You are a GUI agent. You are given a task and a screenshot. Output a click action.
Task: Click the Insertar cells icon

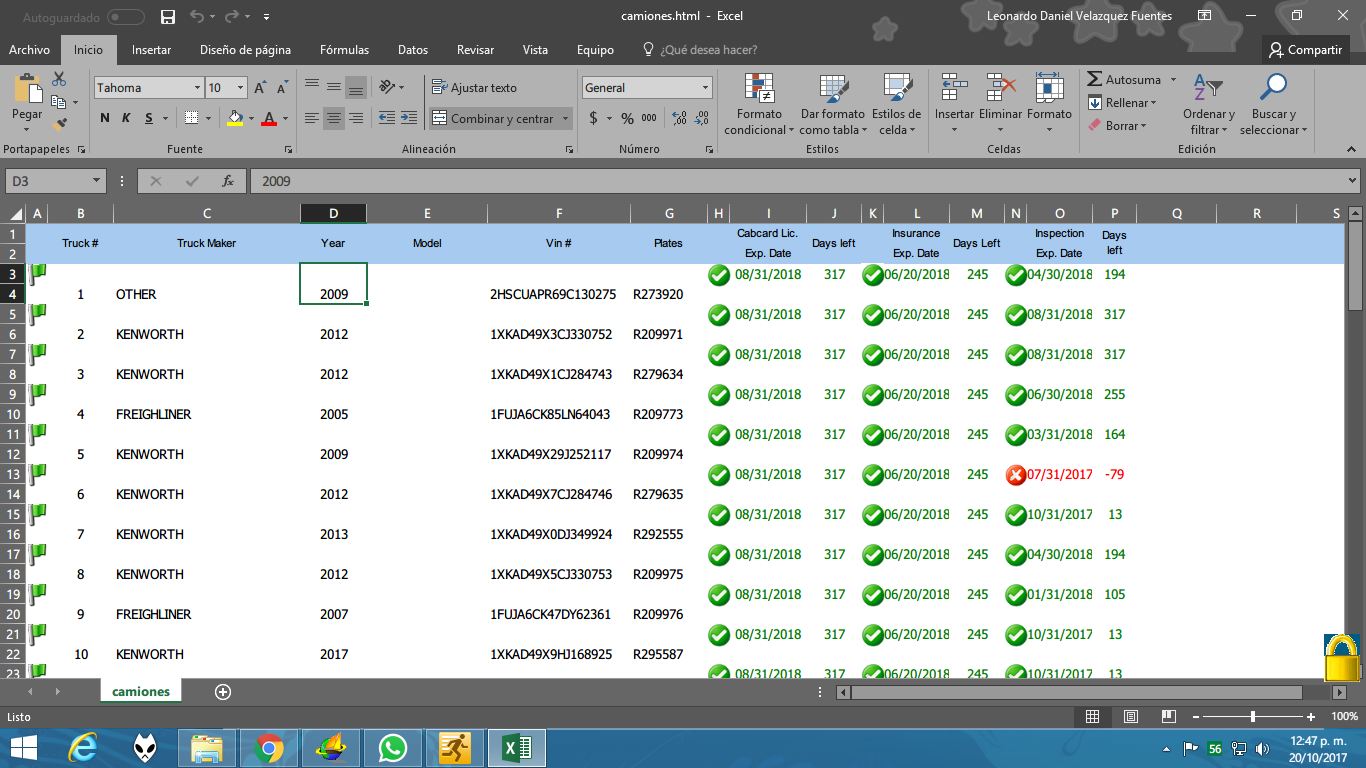(954, 89)
